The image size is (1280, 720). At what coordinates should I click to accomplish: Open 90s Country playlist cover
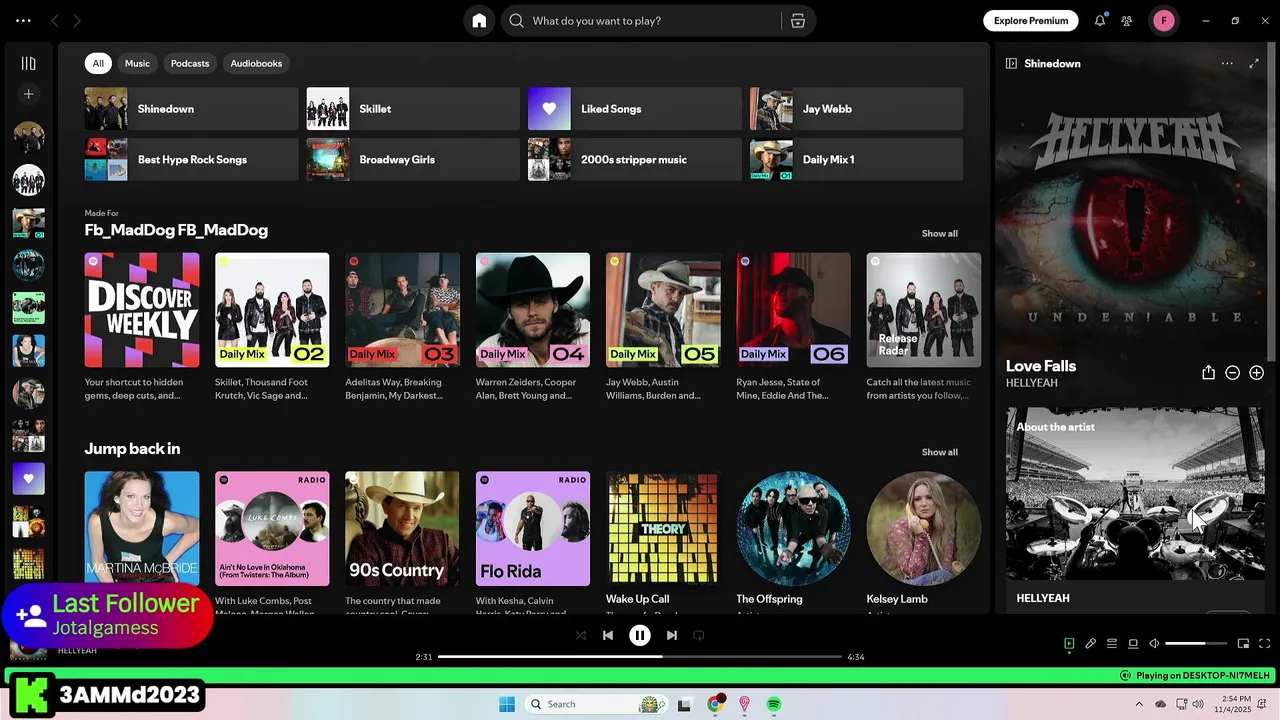(x=402, y=529)
